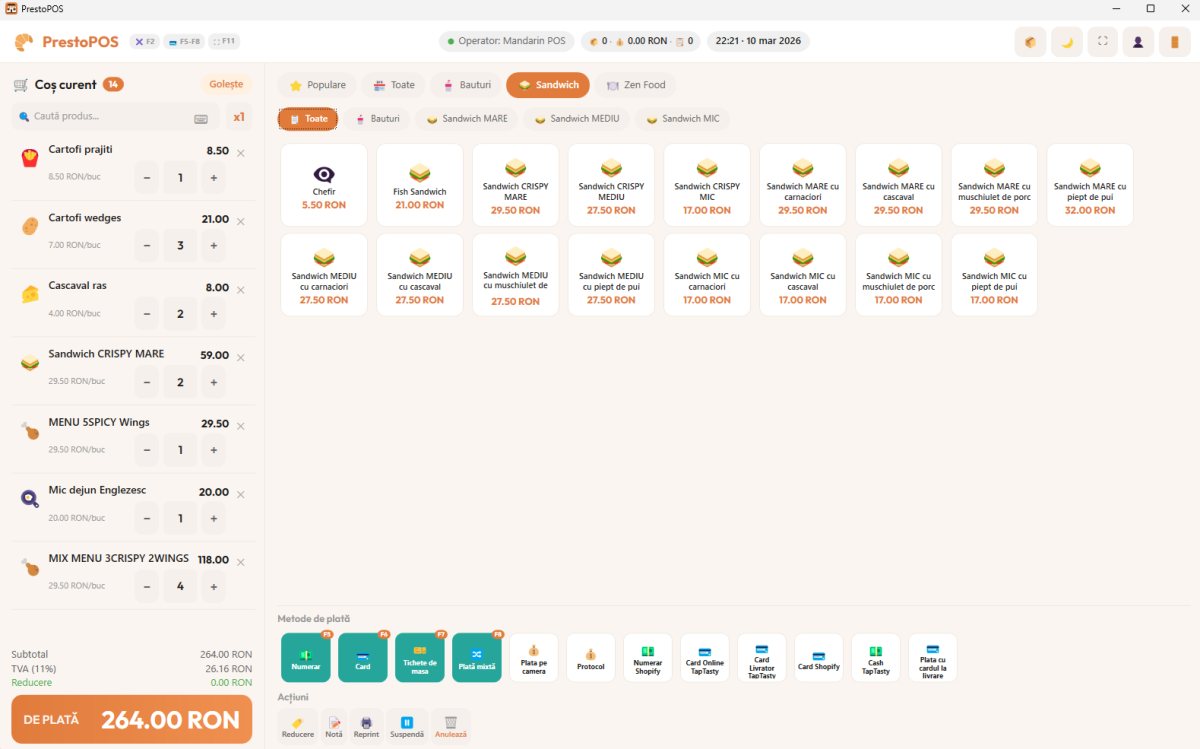Open the Zen Food category tab
The height and width of the screenshot is (749, 1200).
[636, 85]
